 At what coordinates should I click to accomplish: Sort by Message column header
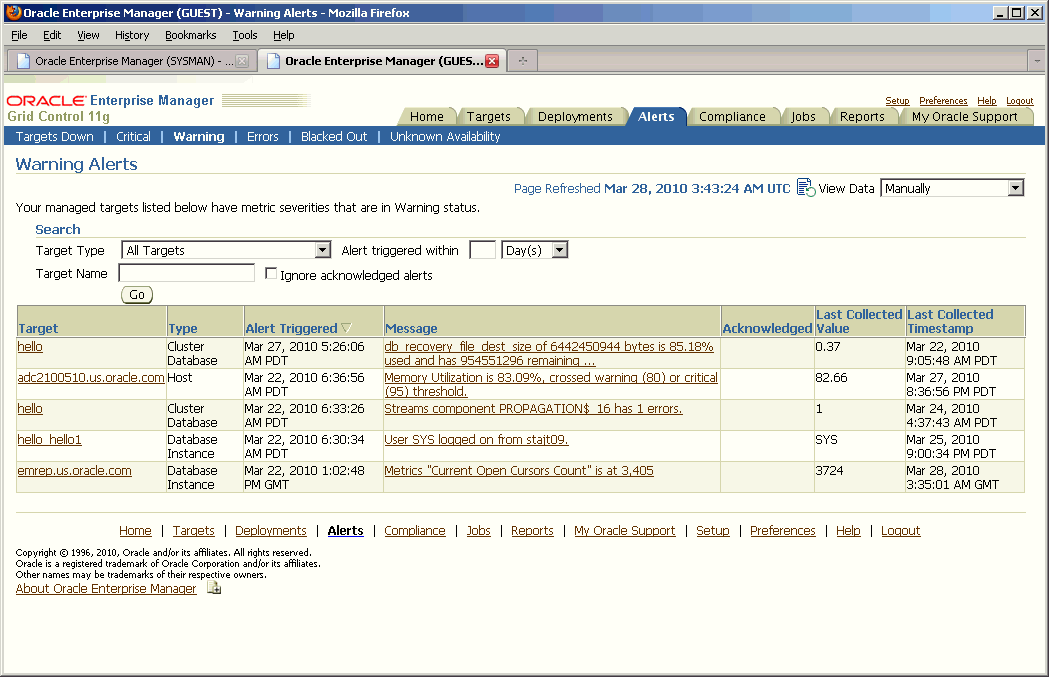[411, 328]
